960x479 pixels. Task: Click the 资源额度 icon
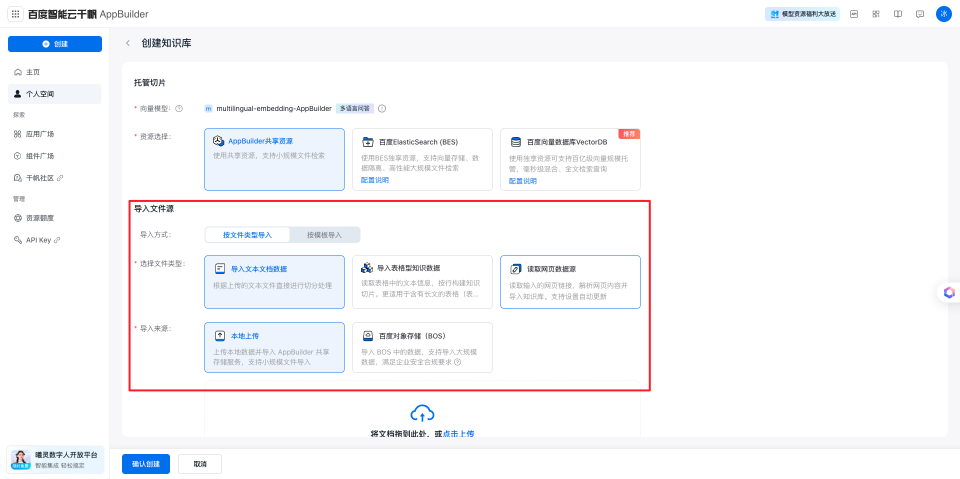point(17,218)
